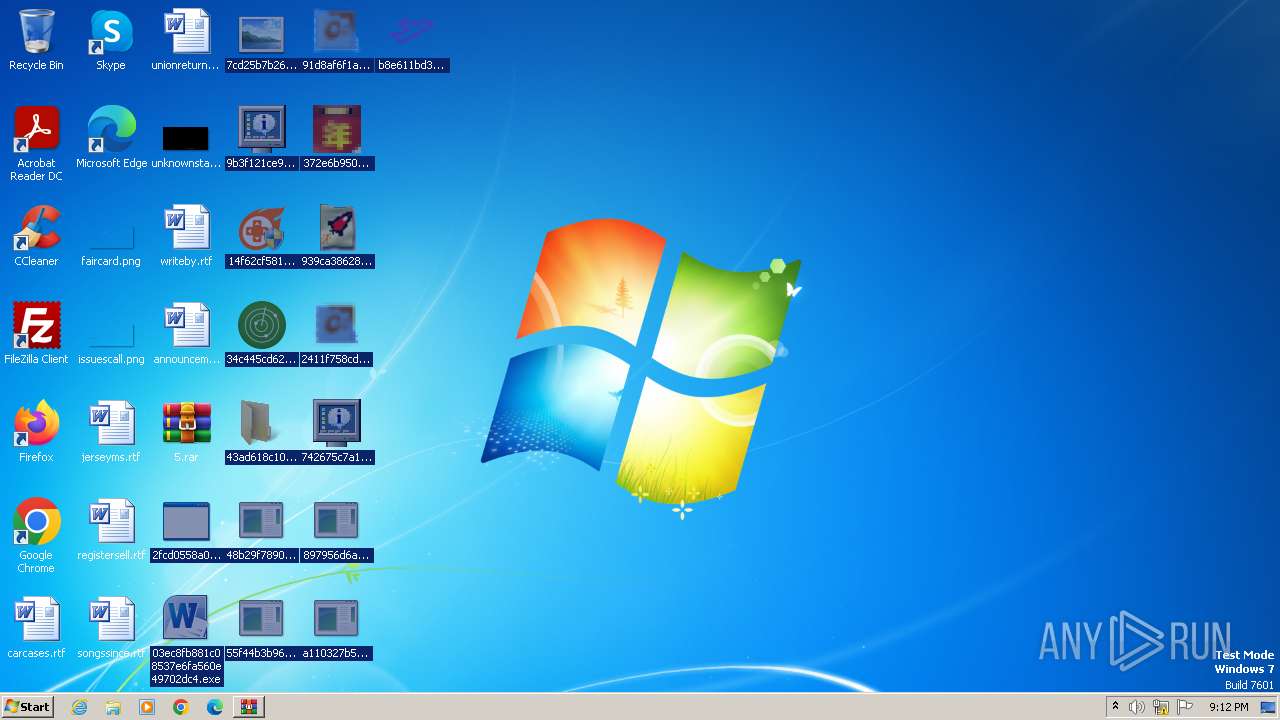Open the WinRAR taskbar button
Image resolution: width=1280 pixels, height=720 pixels.
tap(249, 707)
